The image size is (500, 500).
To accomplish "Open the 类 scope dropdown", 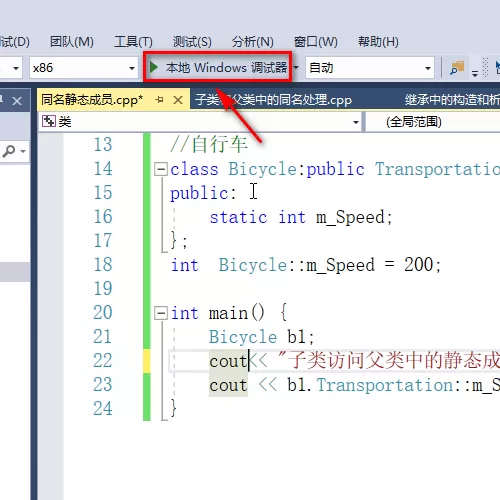I will coord(201,122).
